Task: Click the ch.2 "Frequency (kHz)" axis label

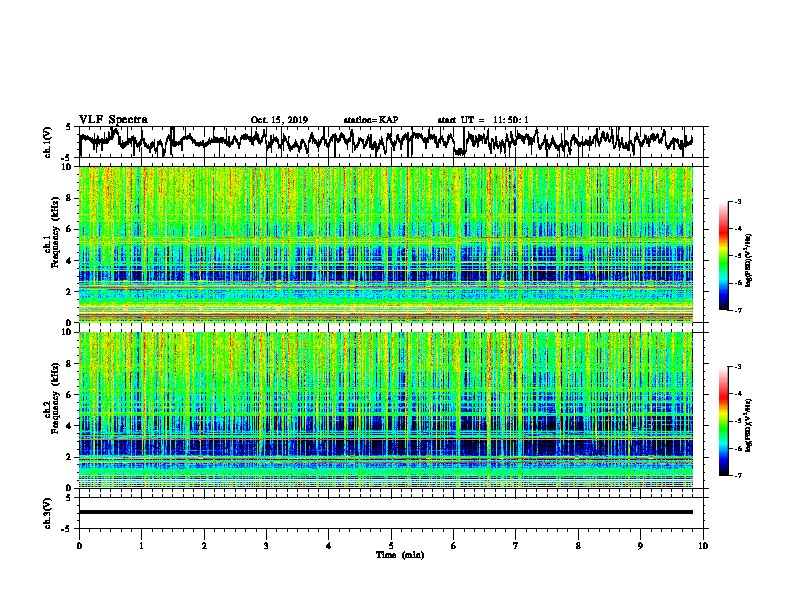Action: click(55, 398)
